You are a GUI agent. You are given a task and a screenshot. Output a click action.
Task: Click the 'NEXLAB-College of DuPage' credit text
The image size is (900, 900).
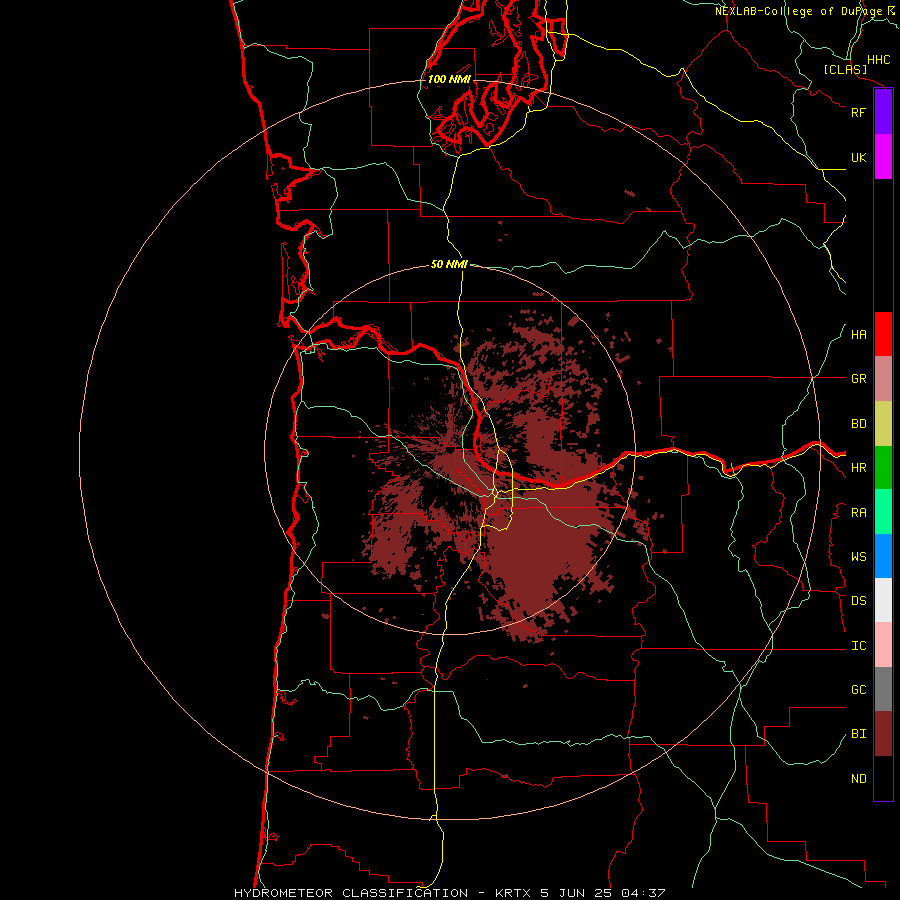click(x=799, y=11)
